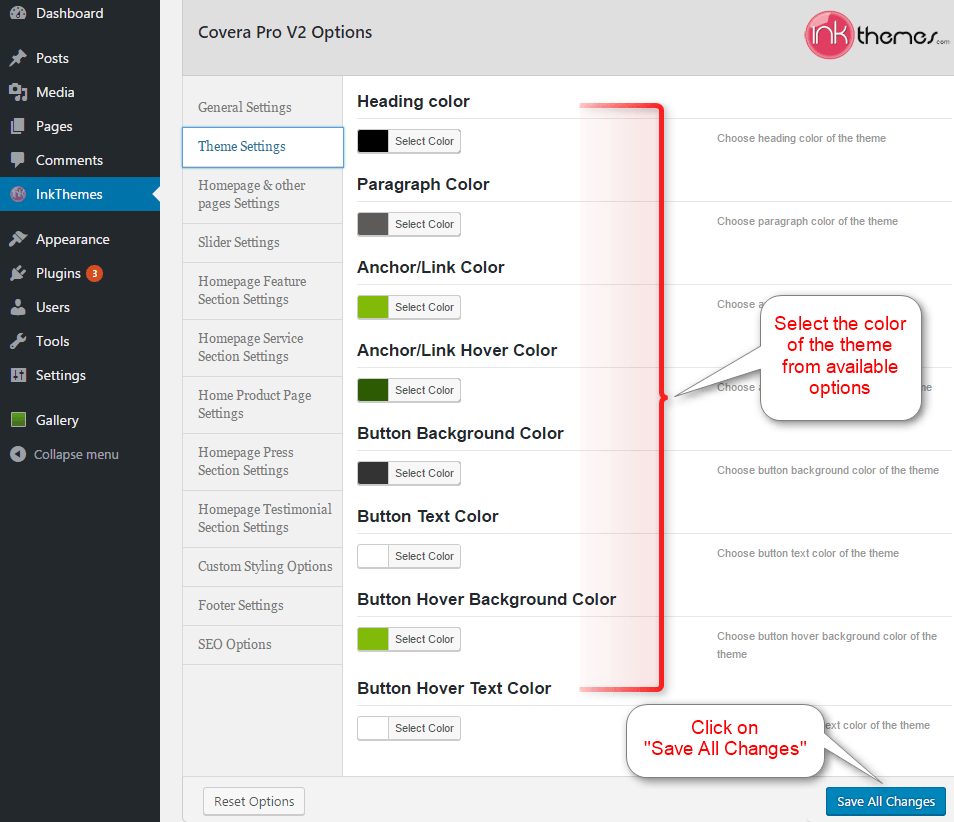Click Select Color for Anchor/Link Hover Color
Image resolution: width=954 pixels, height=822 pixels.
coord(424,390)
